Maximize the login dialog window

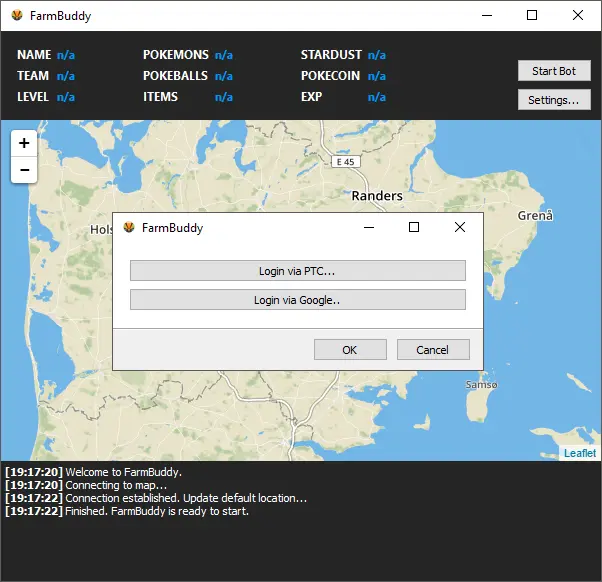414,228
